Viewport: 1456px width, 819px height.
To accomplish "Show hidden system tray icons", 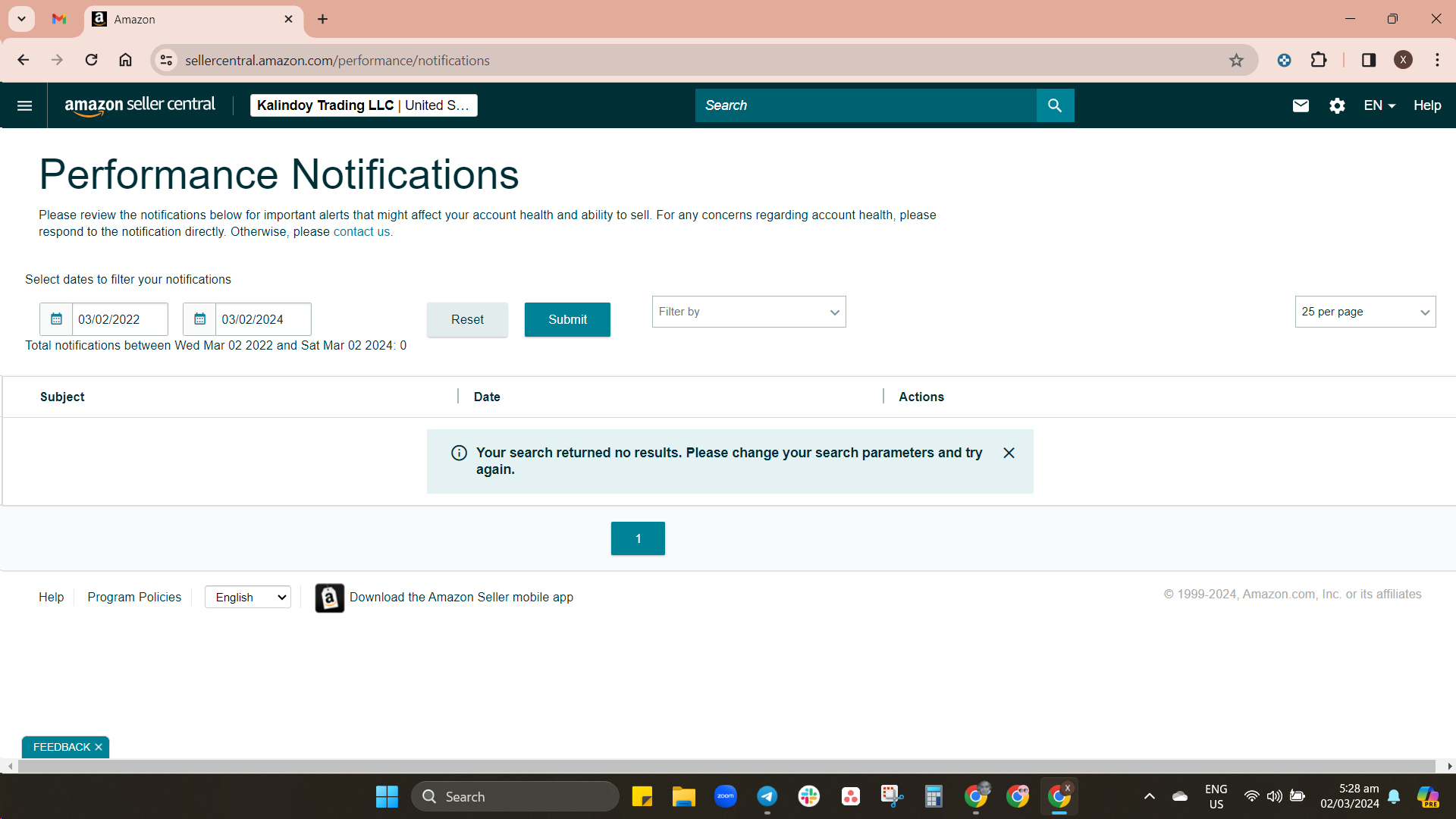I will [x=1150, y=796].
